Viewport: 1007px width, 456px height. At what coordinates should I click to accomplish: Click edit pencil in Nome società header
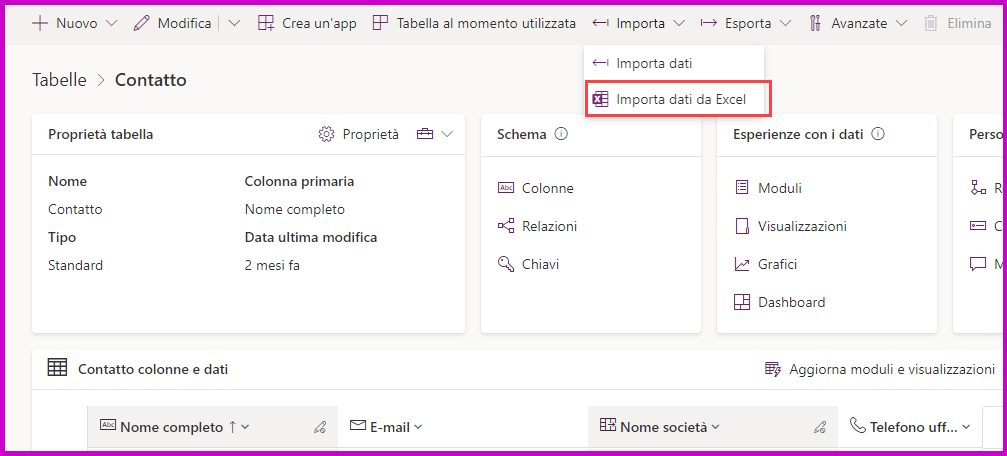tap(819, 427)
